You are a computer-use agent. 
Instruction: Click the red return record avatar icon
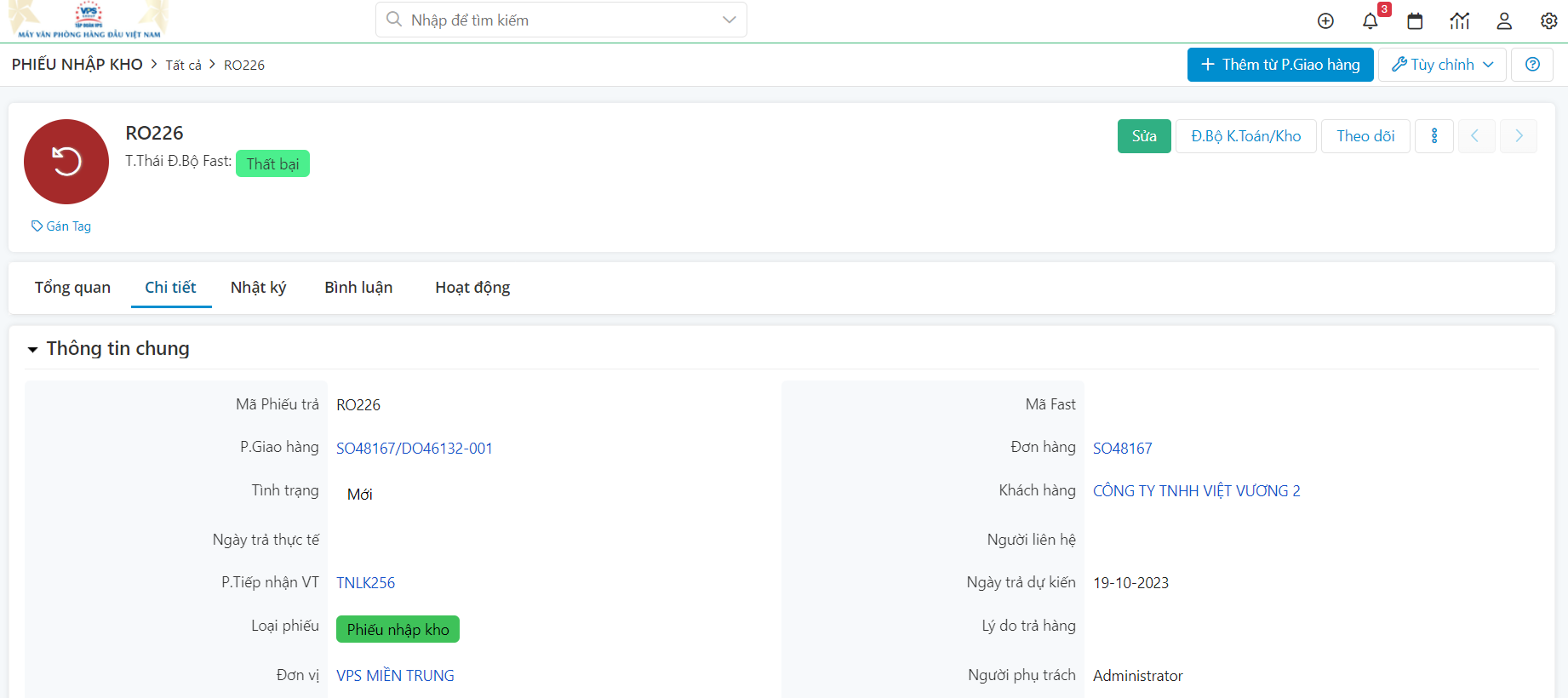(x=66, y=162)
